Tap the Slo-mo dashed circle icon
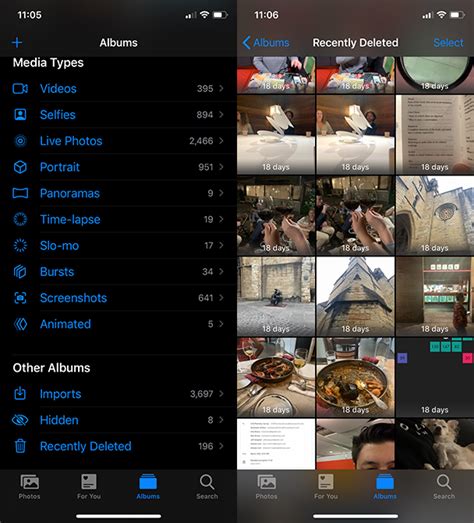This screenshot has height=523, width=474. pos(20,245)
